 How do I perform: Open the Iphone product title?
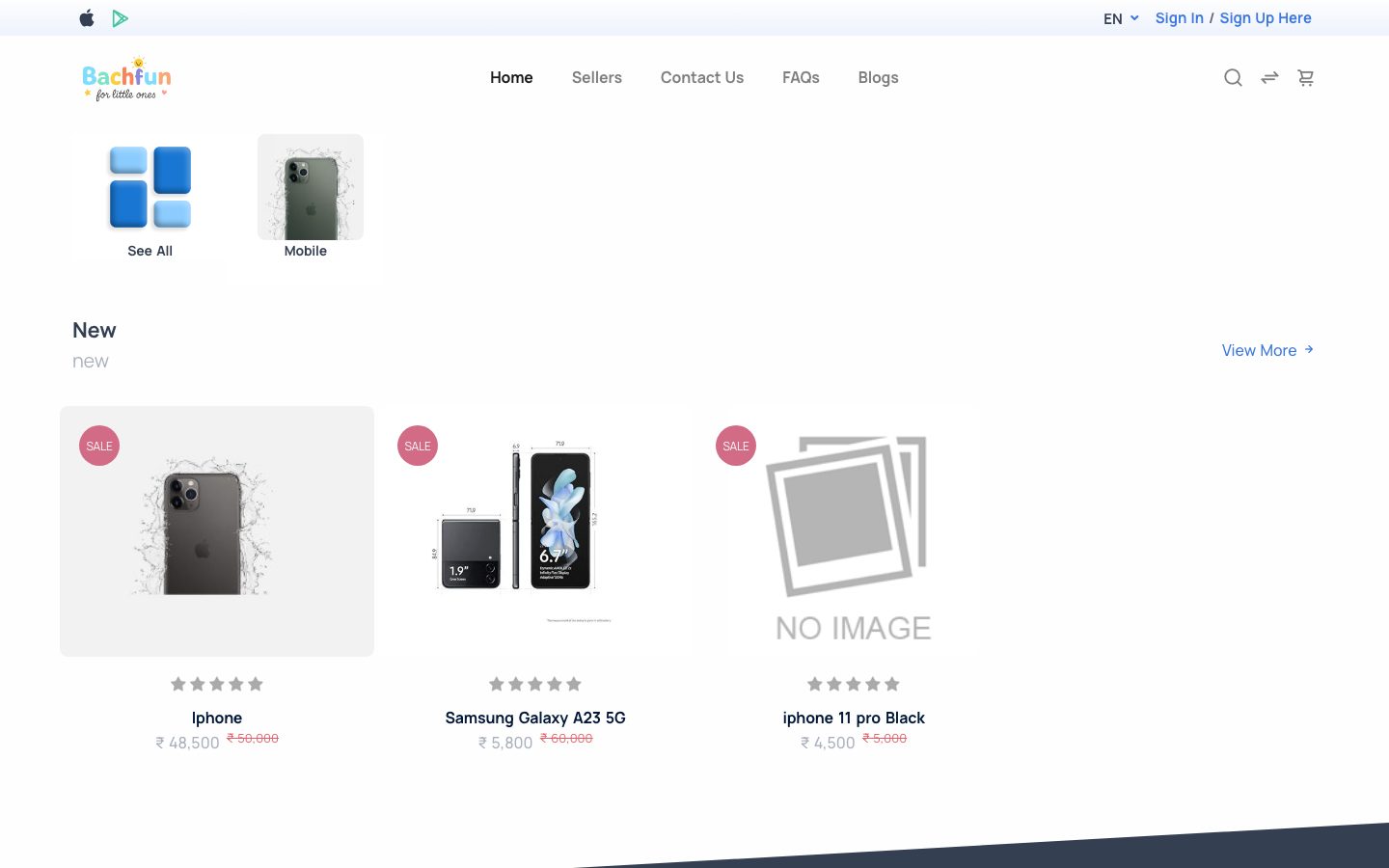coord(217,718)
